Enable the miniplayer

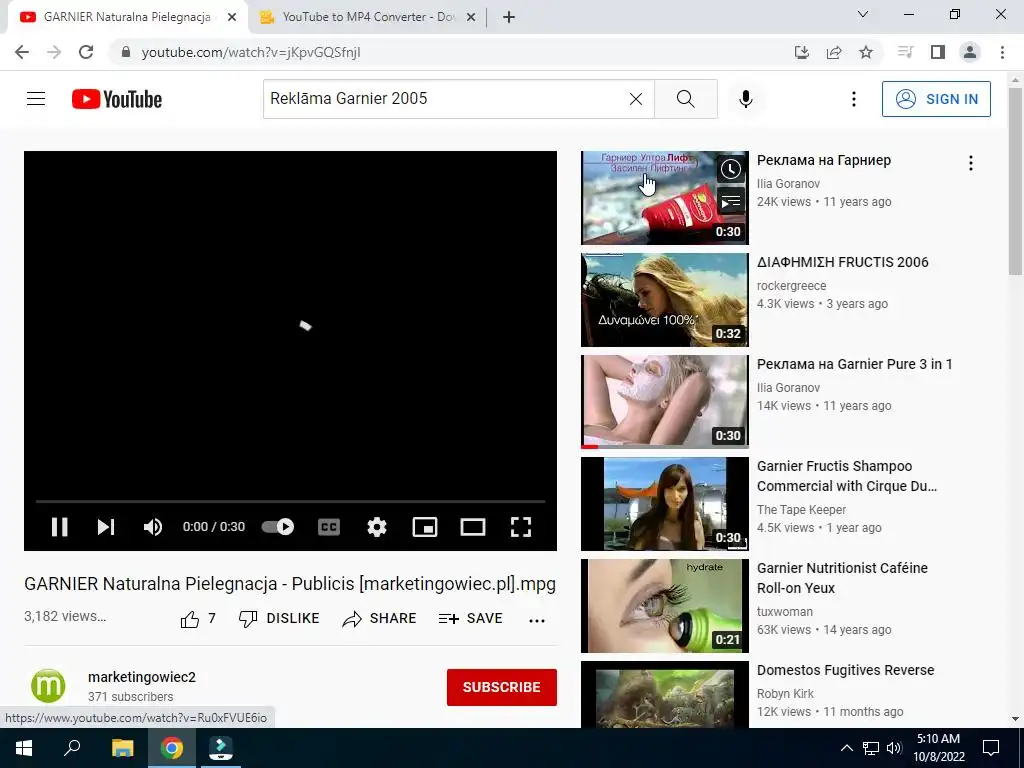tap(424, 526)
